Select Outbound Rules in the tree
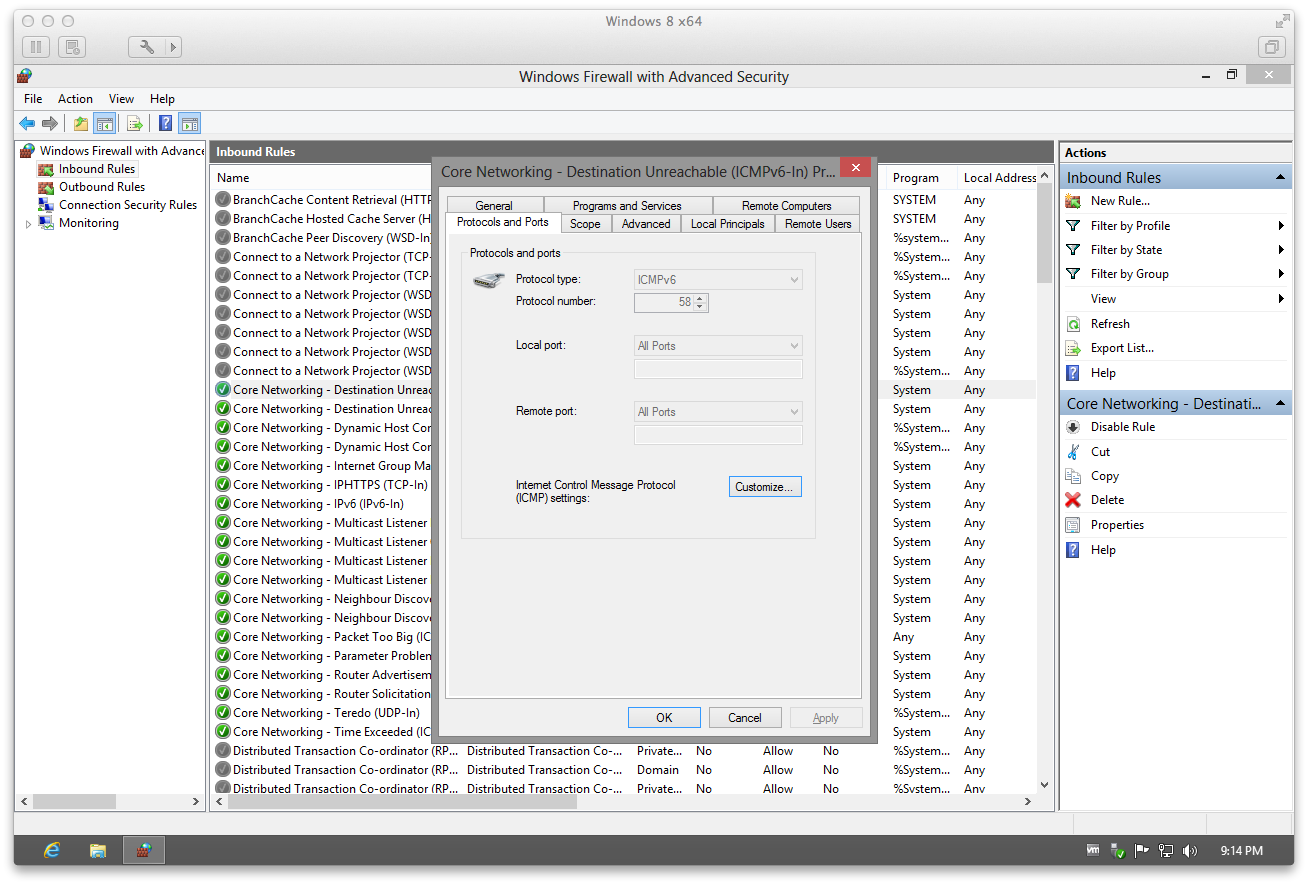 click(x=102, y=187)
